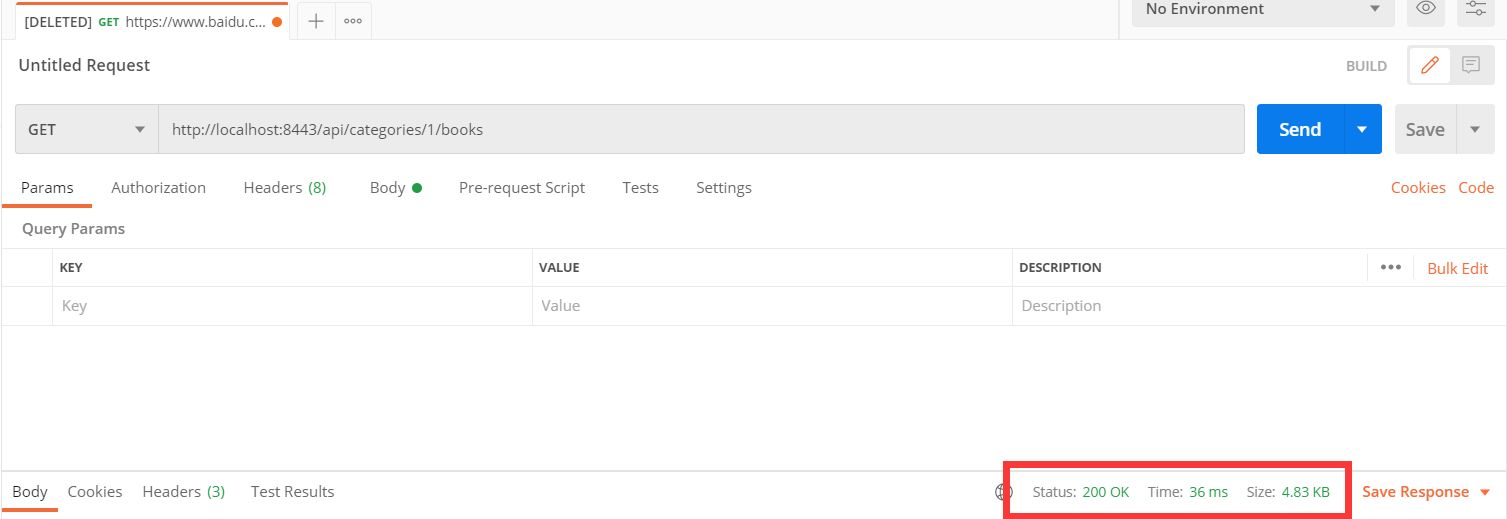Click the globe network icon in response bar
The width and height of the screenshot is (1507, 519).
[1004, 492]
